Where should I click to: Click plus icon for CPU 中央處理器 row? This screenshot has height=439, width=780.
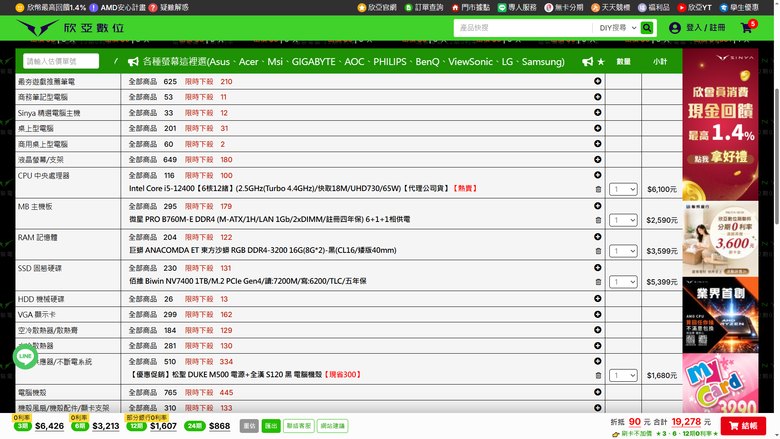pyautogui.click(x=597, y=175)
